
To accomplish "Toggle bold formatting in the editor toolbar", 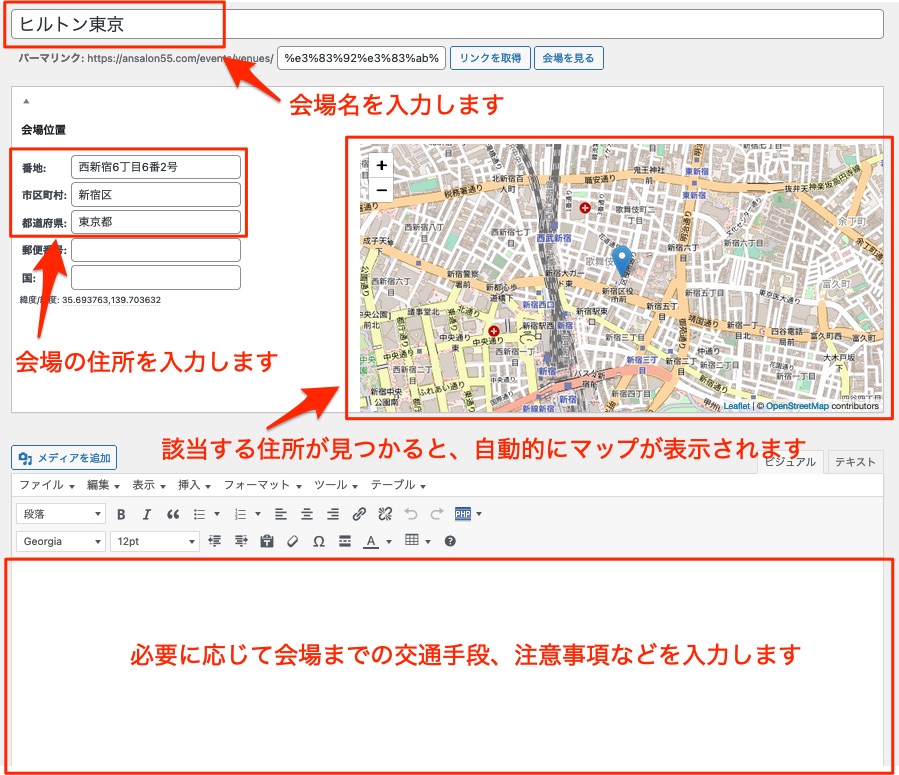I will pyautogui.click(x=121, y=514).
